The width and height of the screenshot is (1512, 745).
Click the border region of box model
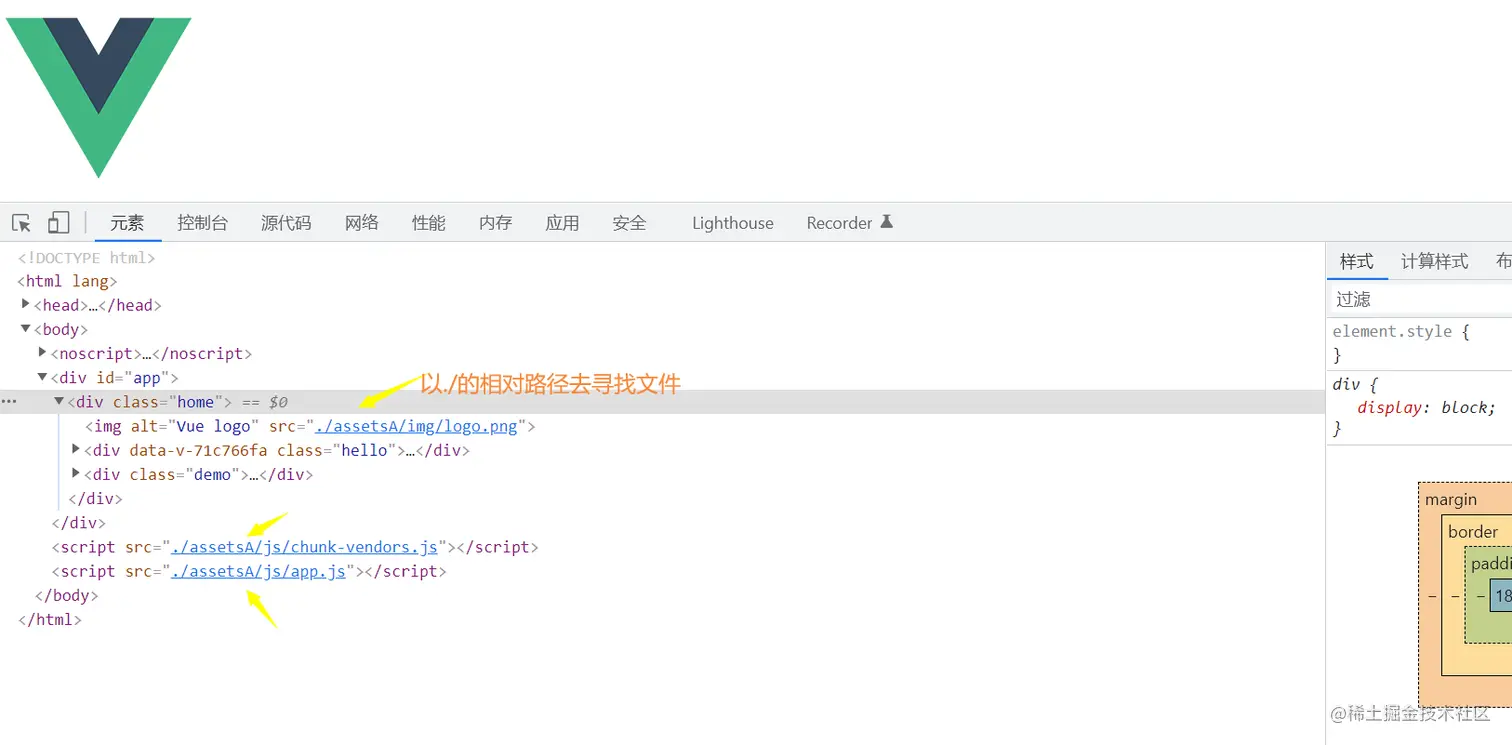[1473, 532]
